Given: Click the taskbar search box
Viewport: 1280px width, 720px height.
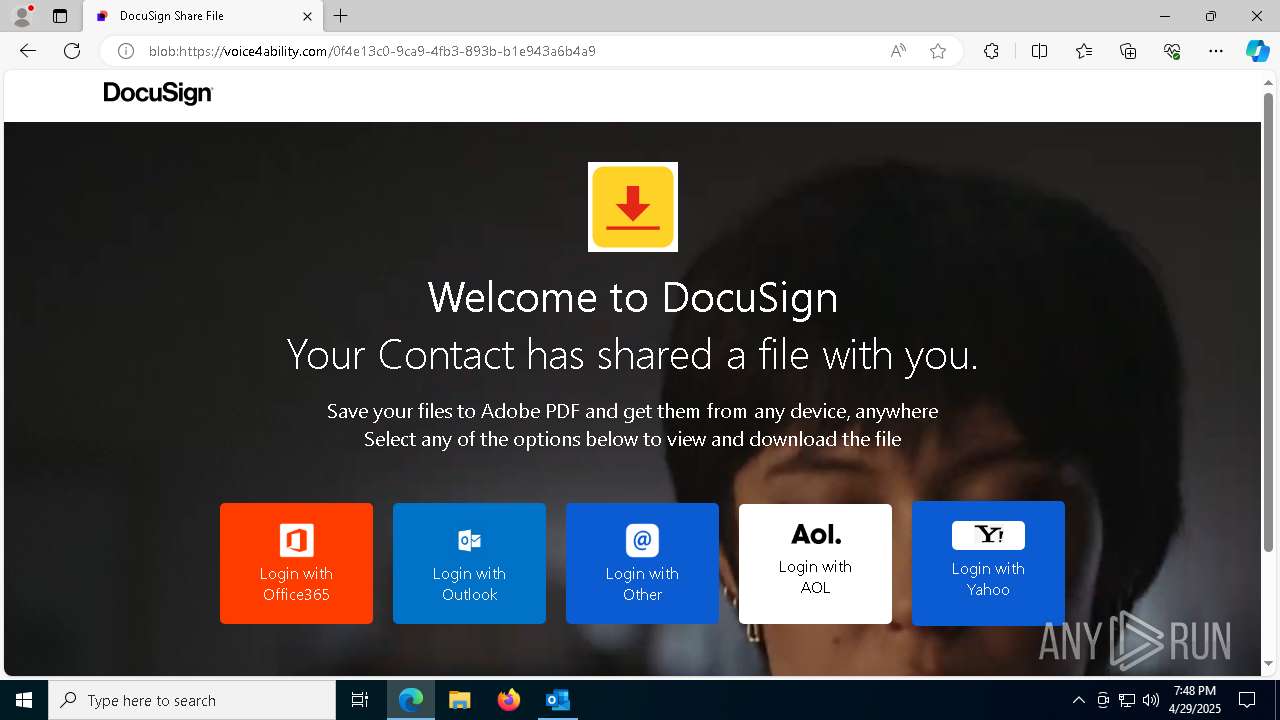Looking at the screenshot, I should click(x=192, y=700).
